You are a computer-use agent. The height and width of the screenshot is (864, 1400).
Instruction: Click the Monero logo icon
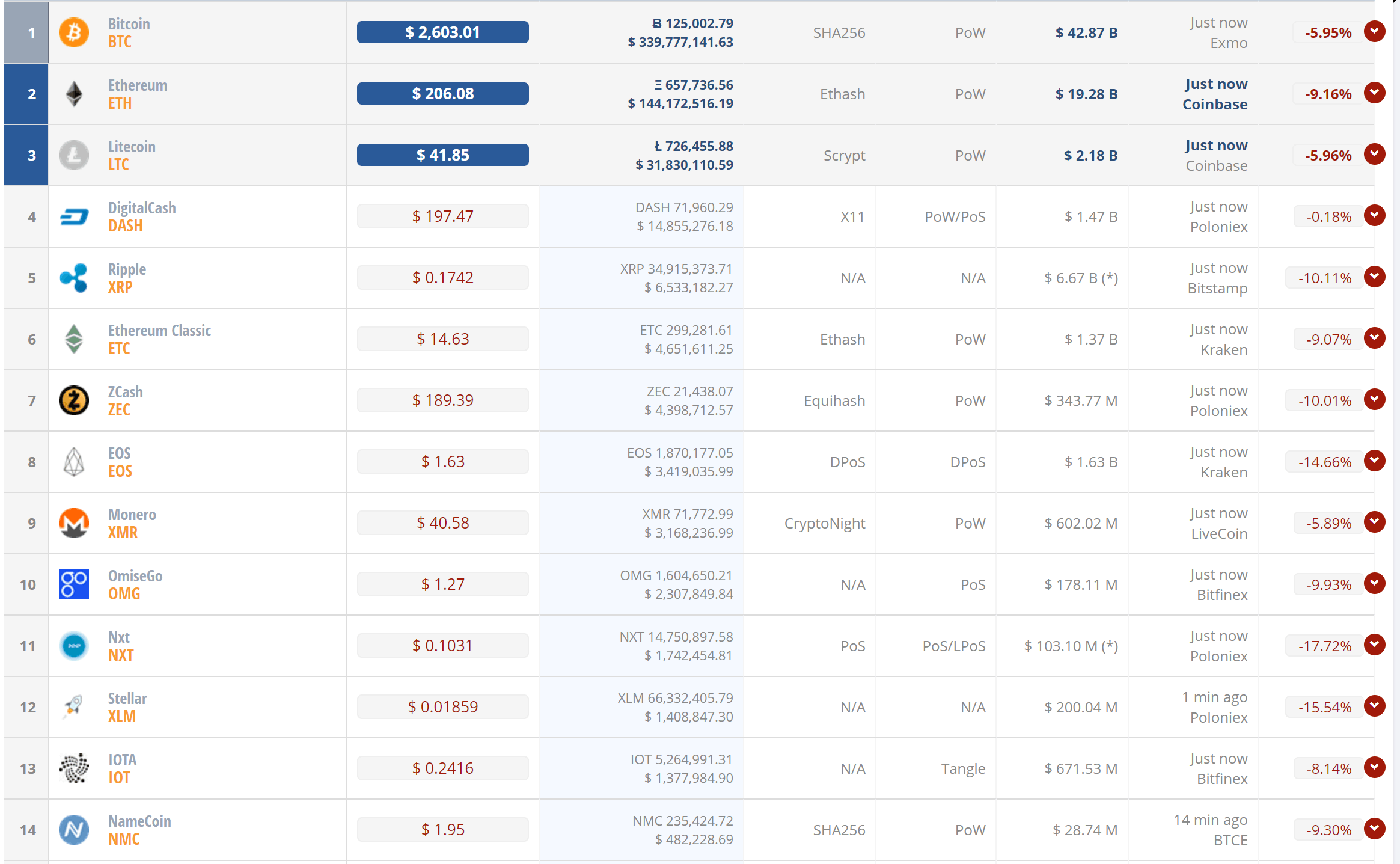(x=74, y=523)
